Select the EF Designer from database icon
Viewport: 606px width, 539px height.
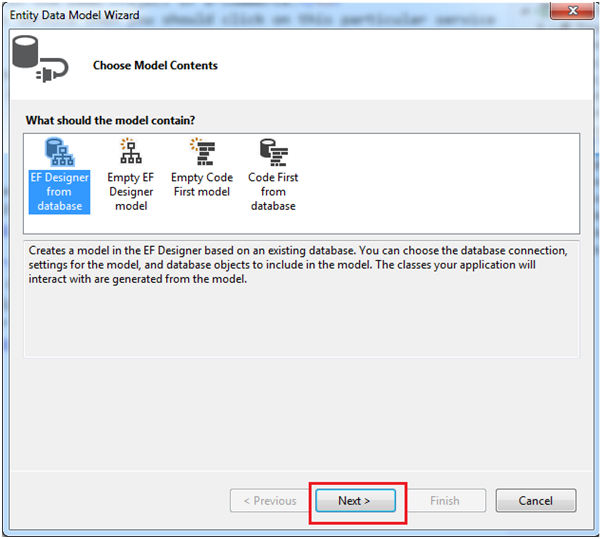[60, 153]
